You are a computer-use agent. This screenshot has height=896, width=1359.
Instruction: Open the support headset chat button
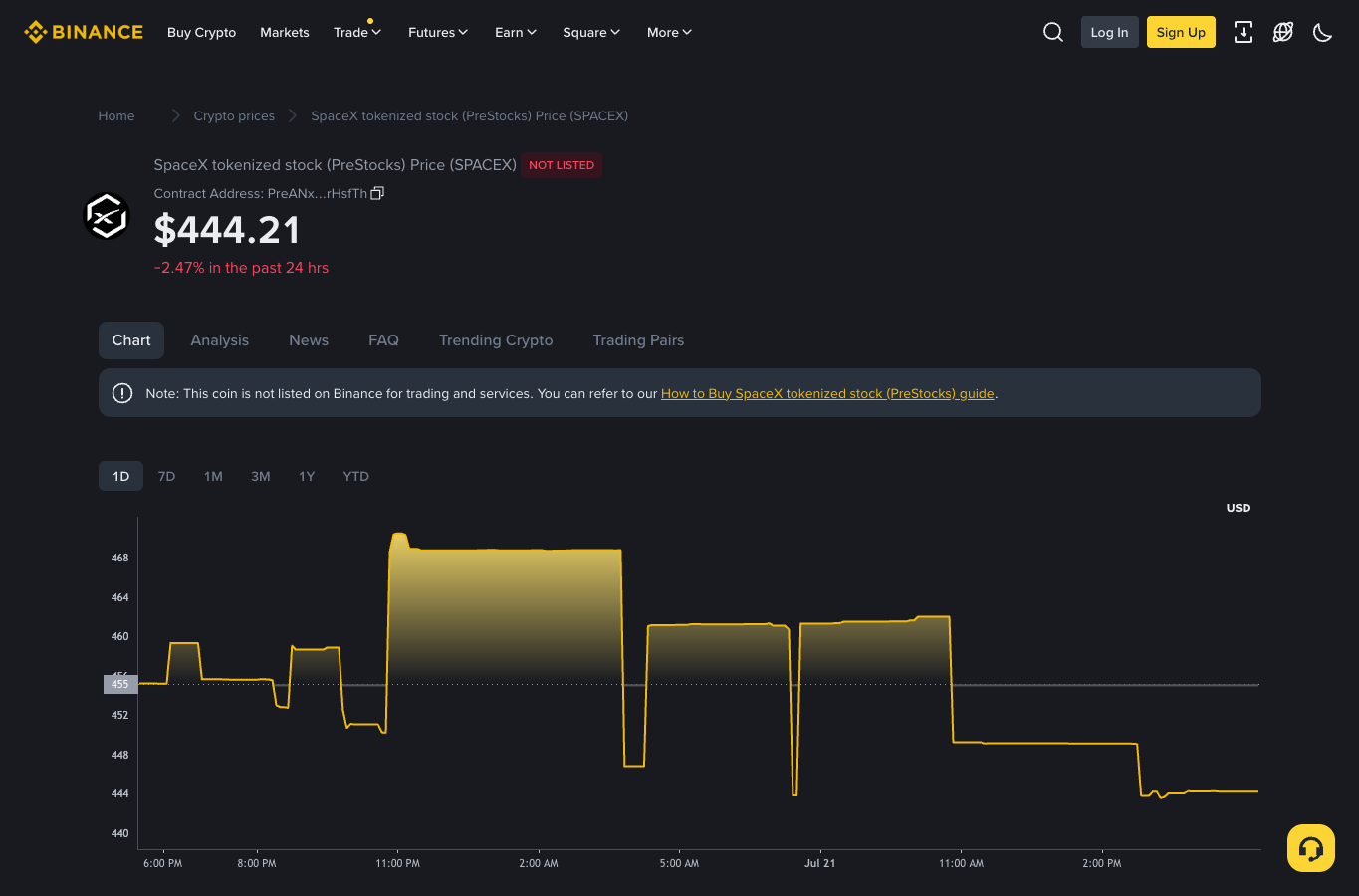[x=1311, y=848]
